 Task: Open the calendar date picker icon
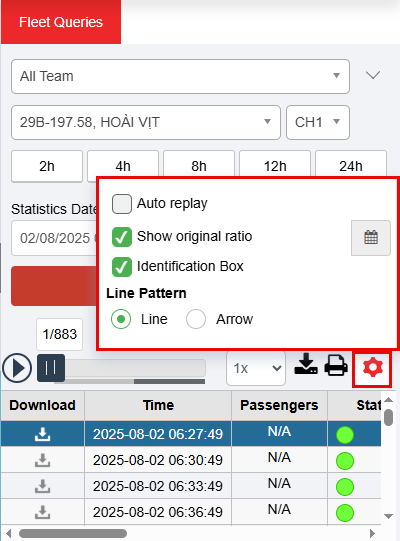click(371, 238)
